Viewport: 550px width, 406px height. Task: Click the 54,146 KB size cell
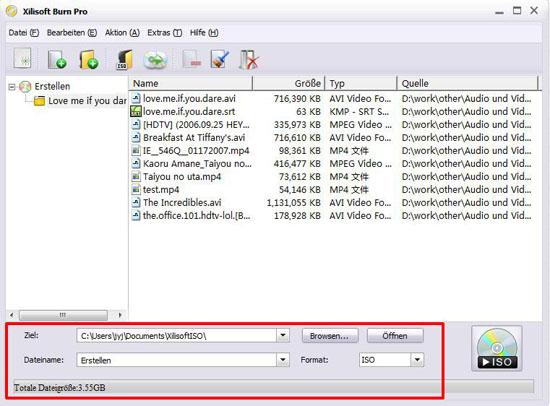pyautogui.click(x=300, y=190)
